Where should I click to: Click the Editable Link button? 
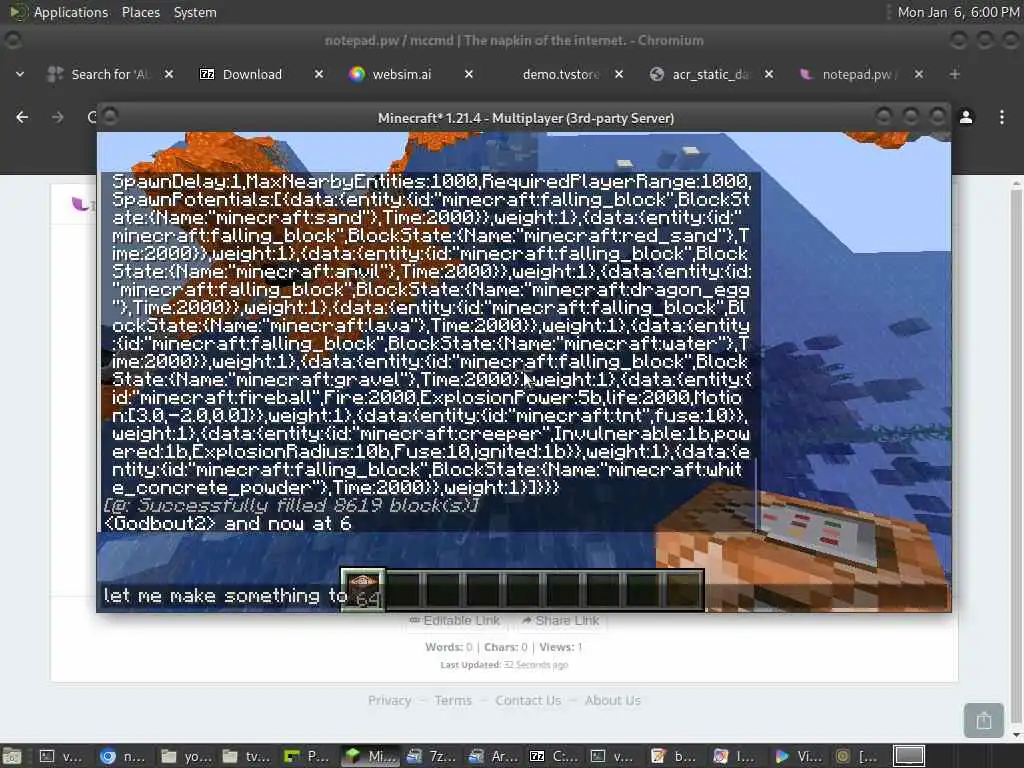(x=455, y=620)
